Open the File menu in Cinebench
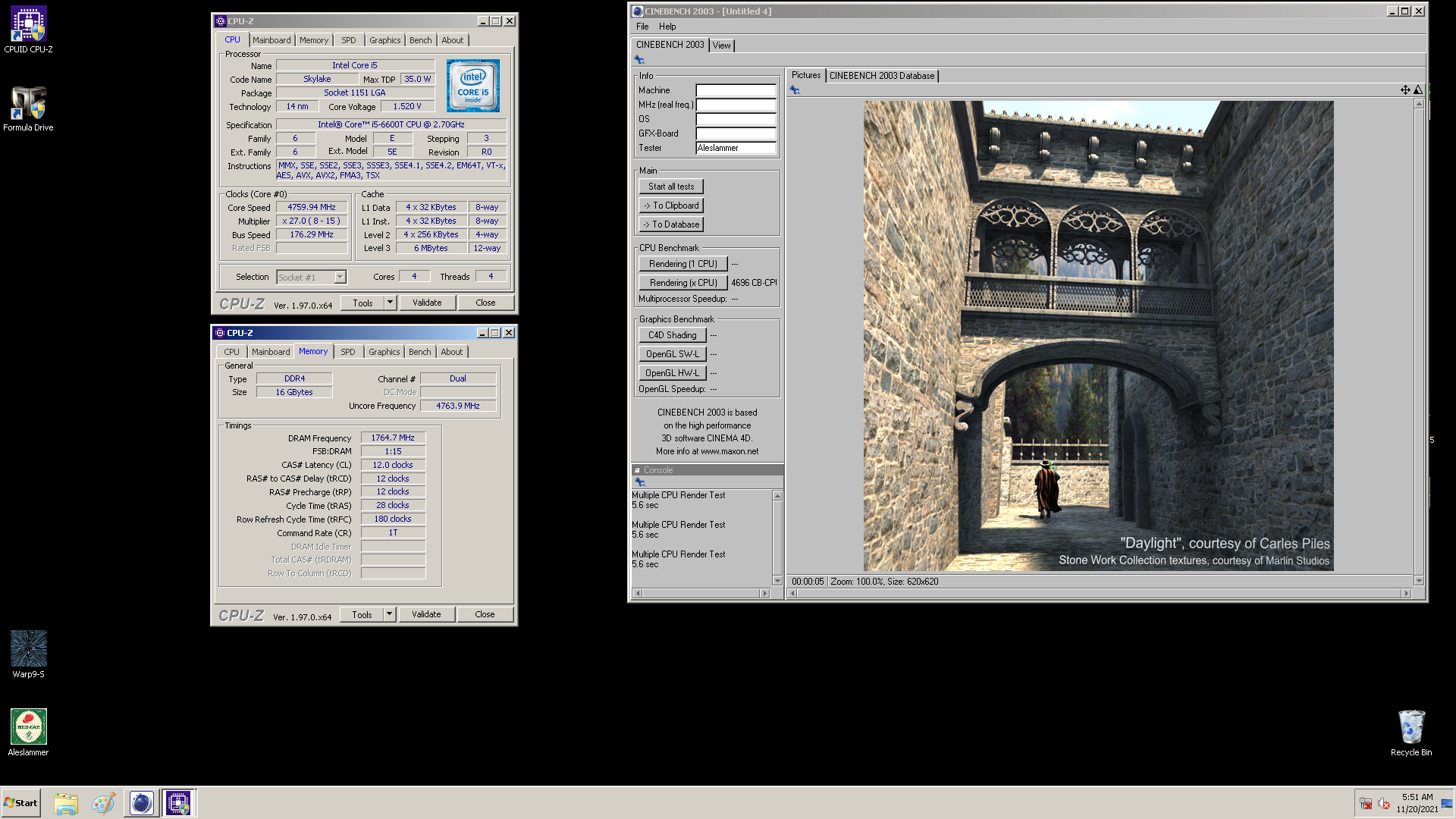The width and height of the screenshot is (1456, 819). pos(642,27)
